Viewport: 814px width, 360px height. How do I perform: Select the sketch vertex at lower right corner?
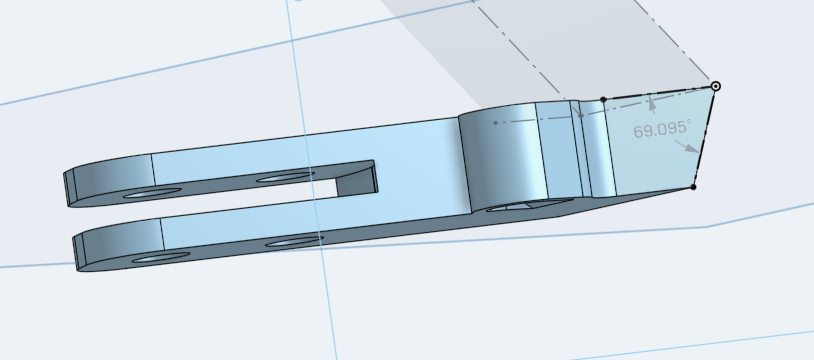(x=694, y=187)
